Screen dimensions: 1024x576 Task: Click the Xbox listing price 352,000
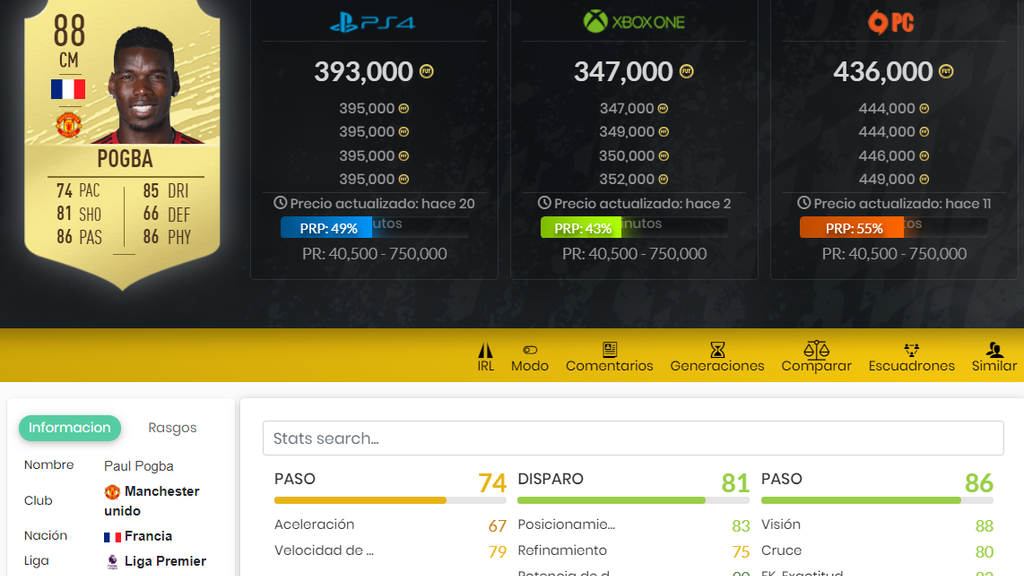click(x=626, y=179)
